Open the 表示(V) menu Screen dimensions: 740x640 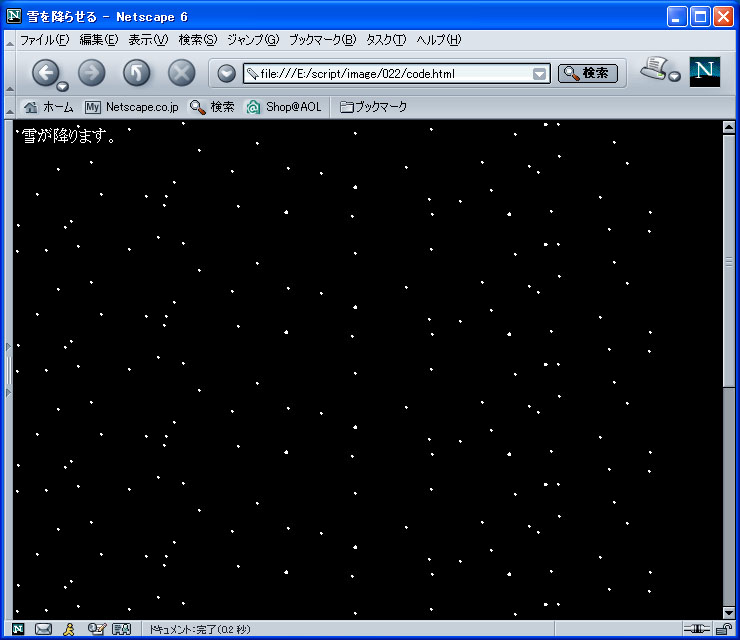point(148,40)
